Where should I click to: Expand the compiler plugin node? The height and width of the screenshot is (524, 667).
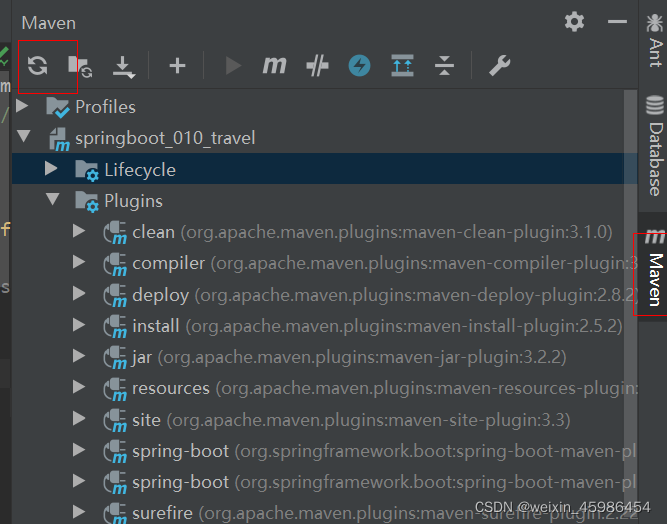click(79, 262)
